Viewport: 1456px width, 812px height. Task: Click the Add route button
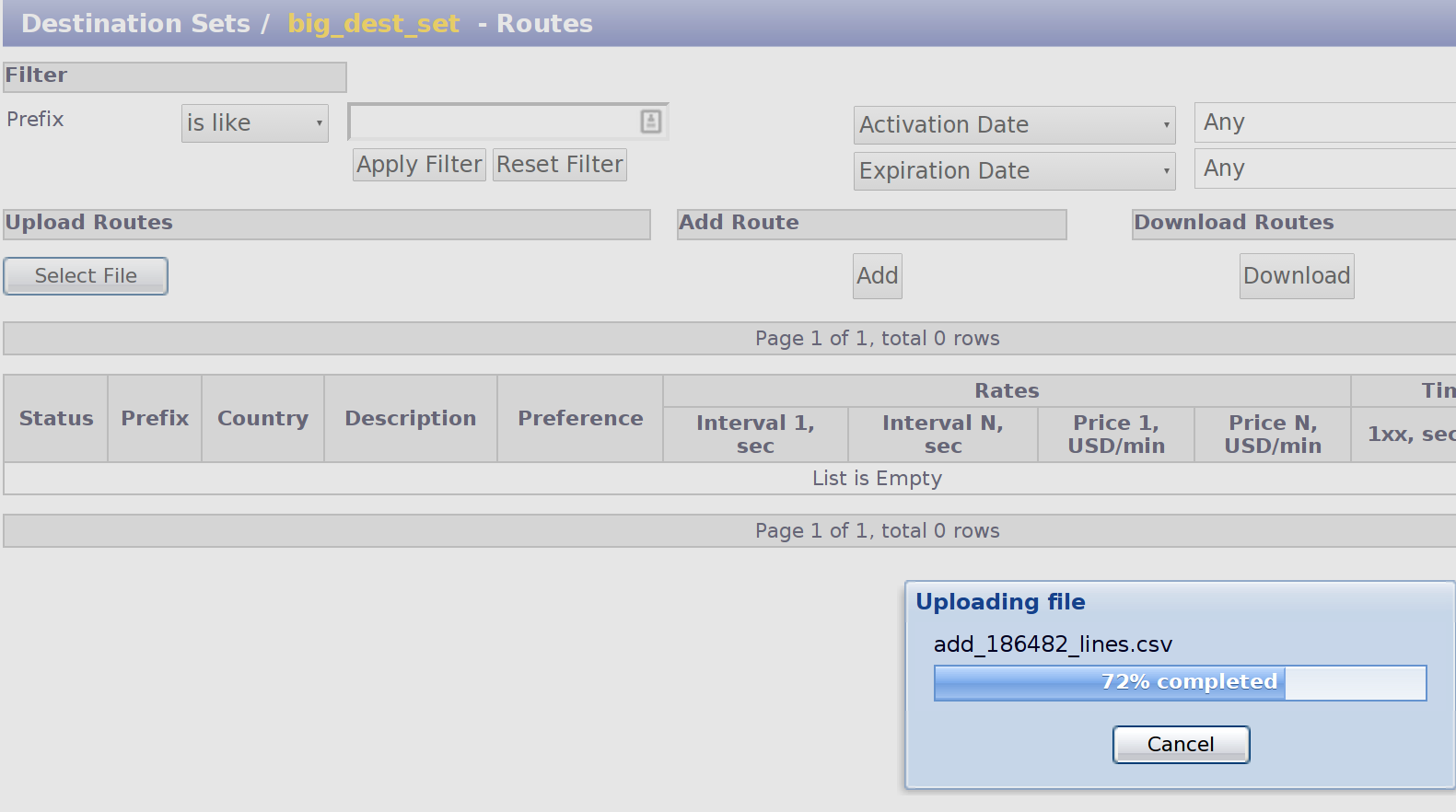877,276
